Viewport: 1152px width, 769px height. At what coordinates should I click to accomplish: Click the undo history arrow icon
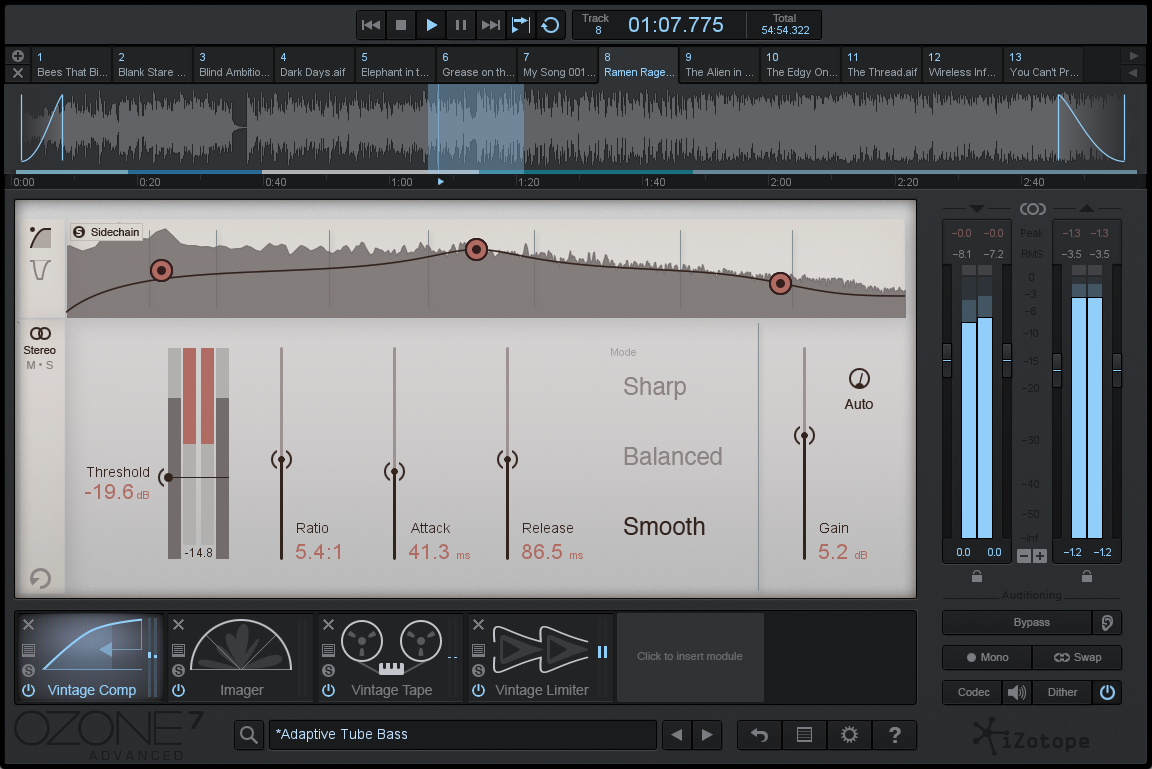point(759,735)
